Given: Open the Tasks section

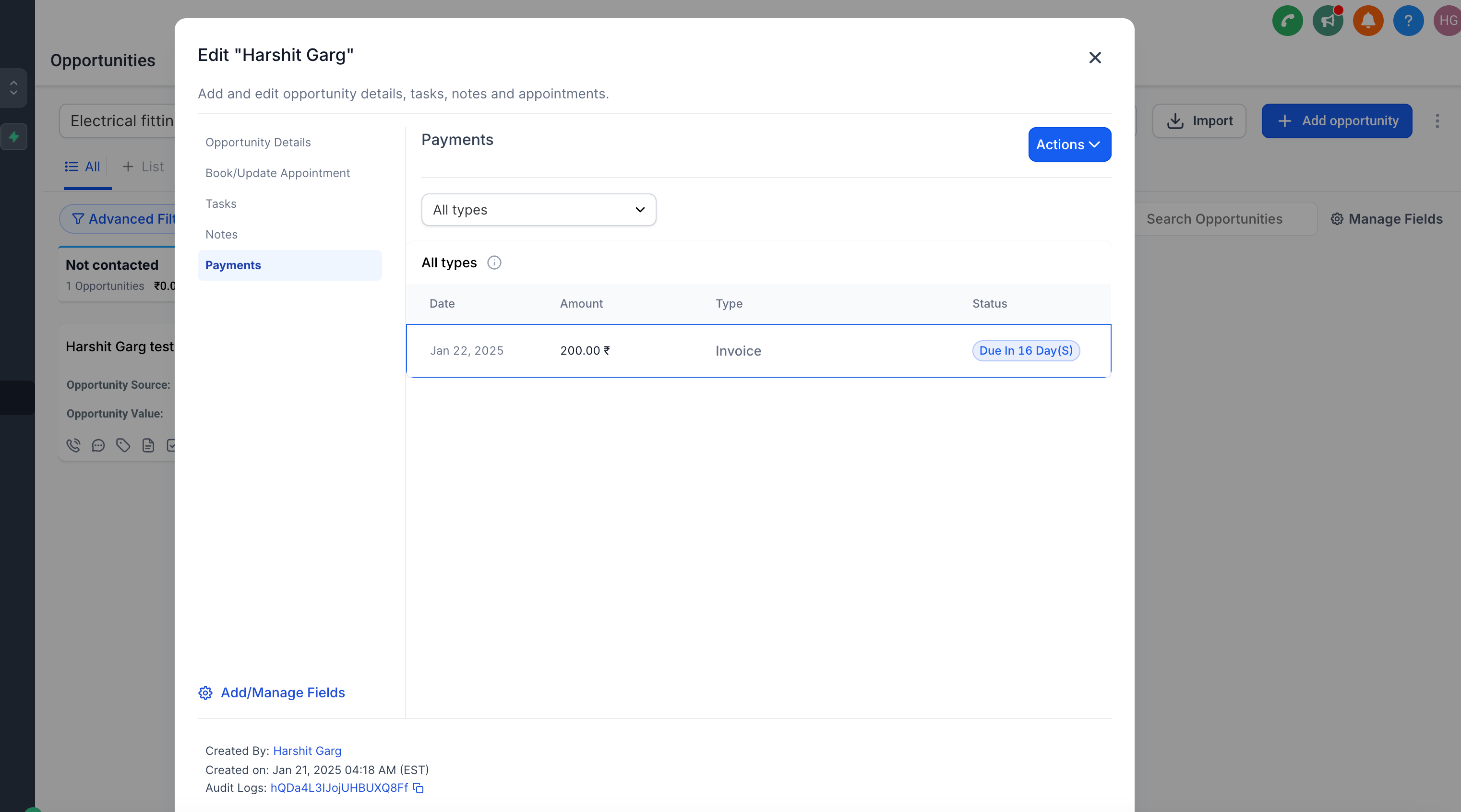Looking at the screenshot, I should [221, 203].
